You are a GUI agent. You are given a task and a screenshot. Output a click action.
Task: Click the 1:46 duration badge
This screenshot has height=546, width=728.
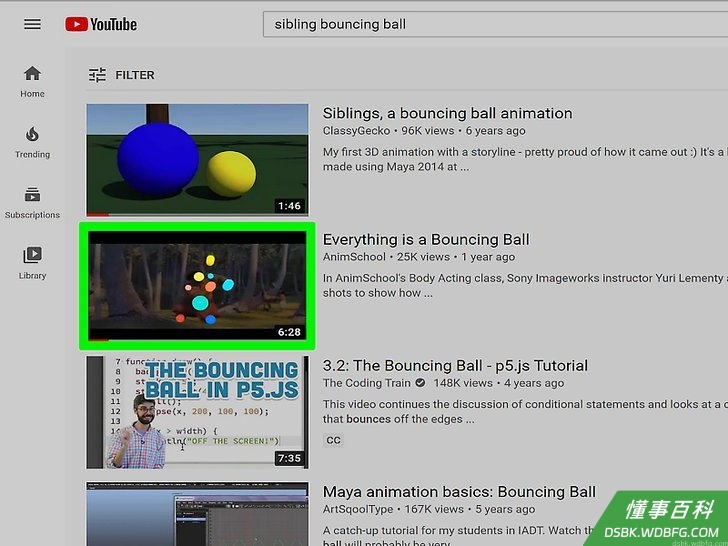coord(289,206)
